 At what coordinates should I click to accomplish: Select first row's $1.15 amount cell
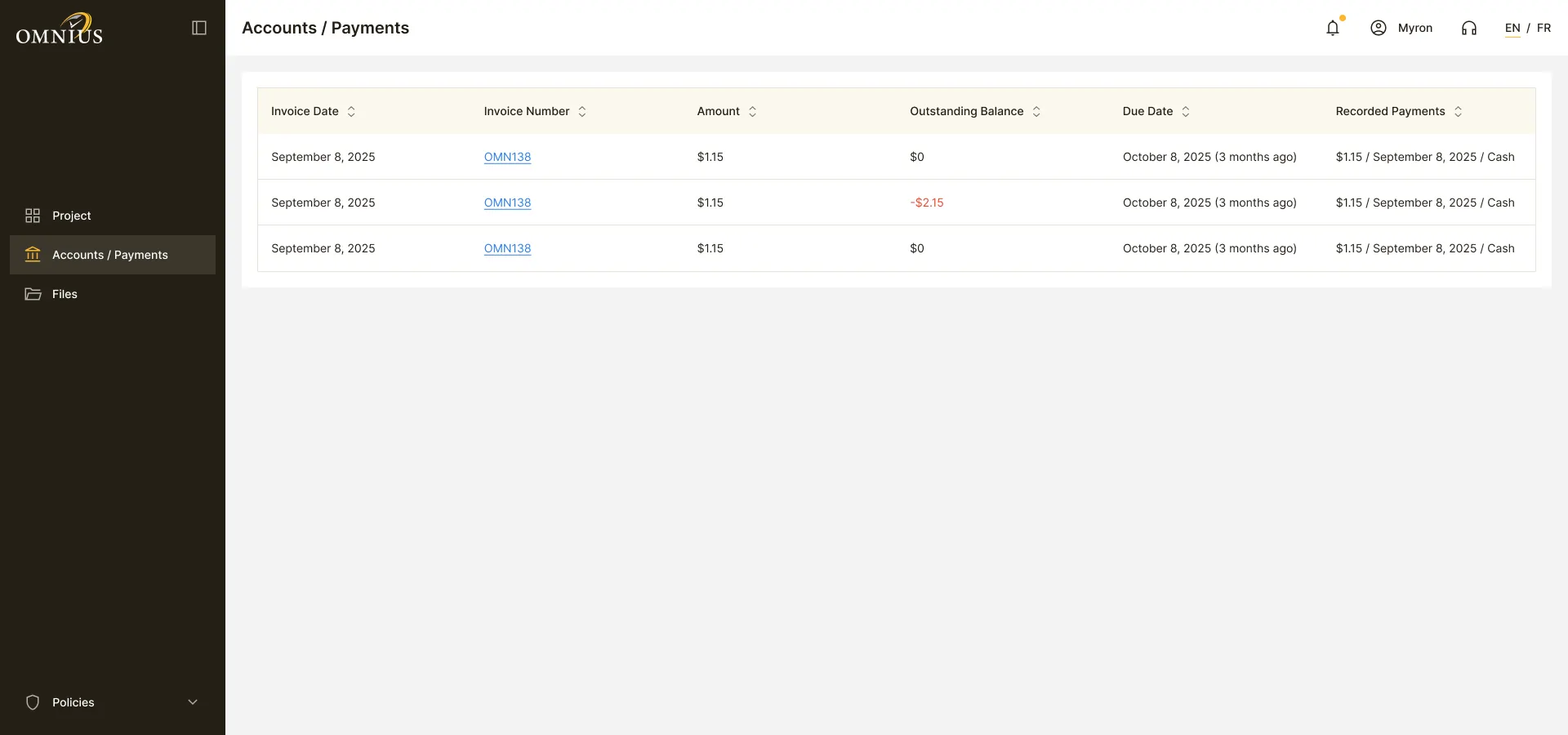coord(710,157)
